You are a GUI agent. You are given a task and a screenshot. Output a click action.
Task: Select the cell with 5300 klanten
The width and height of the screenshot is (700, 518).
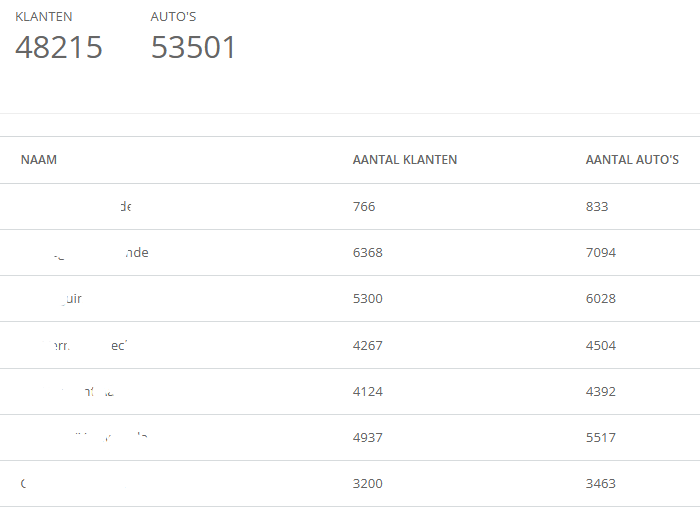pos(368,299)
